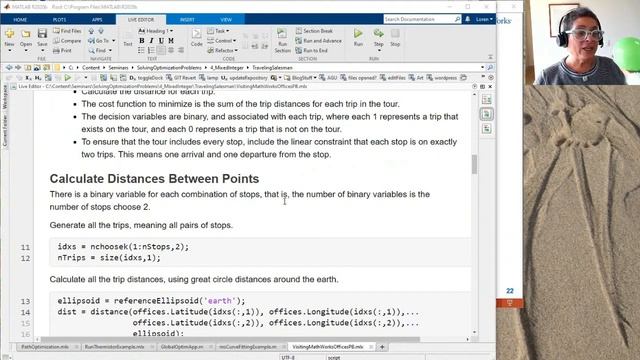Click the Step icon
The height and width of the screenshot is (360, 640).
tap(378, 33)
